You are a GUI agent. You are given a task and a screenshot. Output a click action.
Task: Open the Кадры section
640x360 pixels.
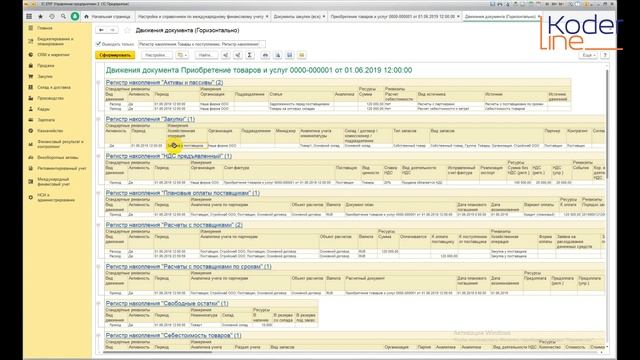pyautogui.click(x=44, y=109)
